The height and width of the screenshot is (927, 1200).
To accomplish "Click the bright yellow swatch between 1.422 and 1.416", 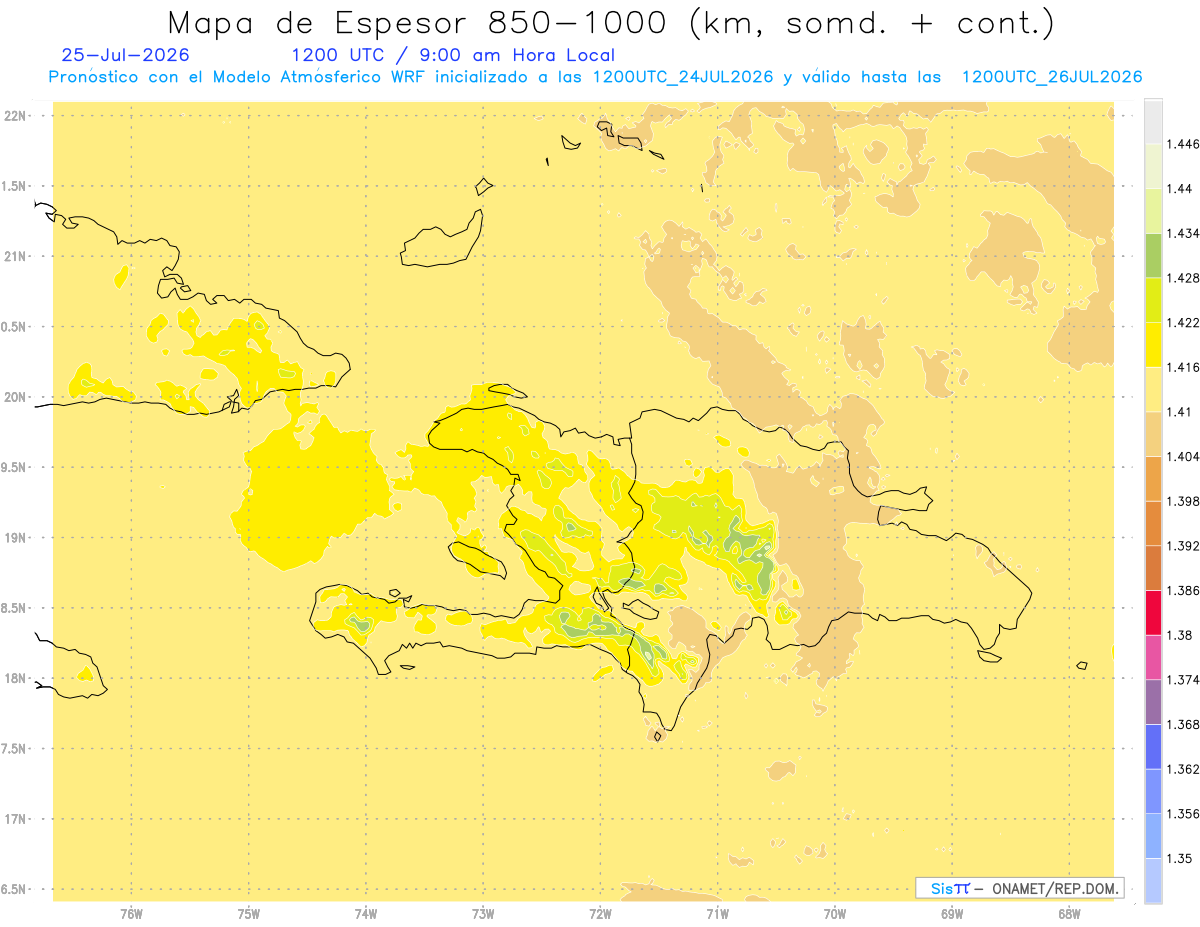I will (x=1153, y=345).
